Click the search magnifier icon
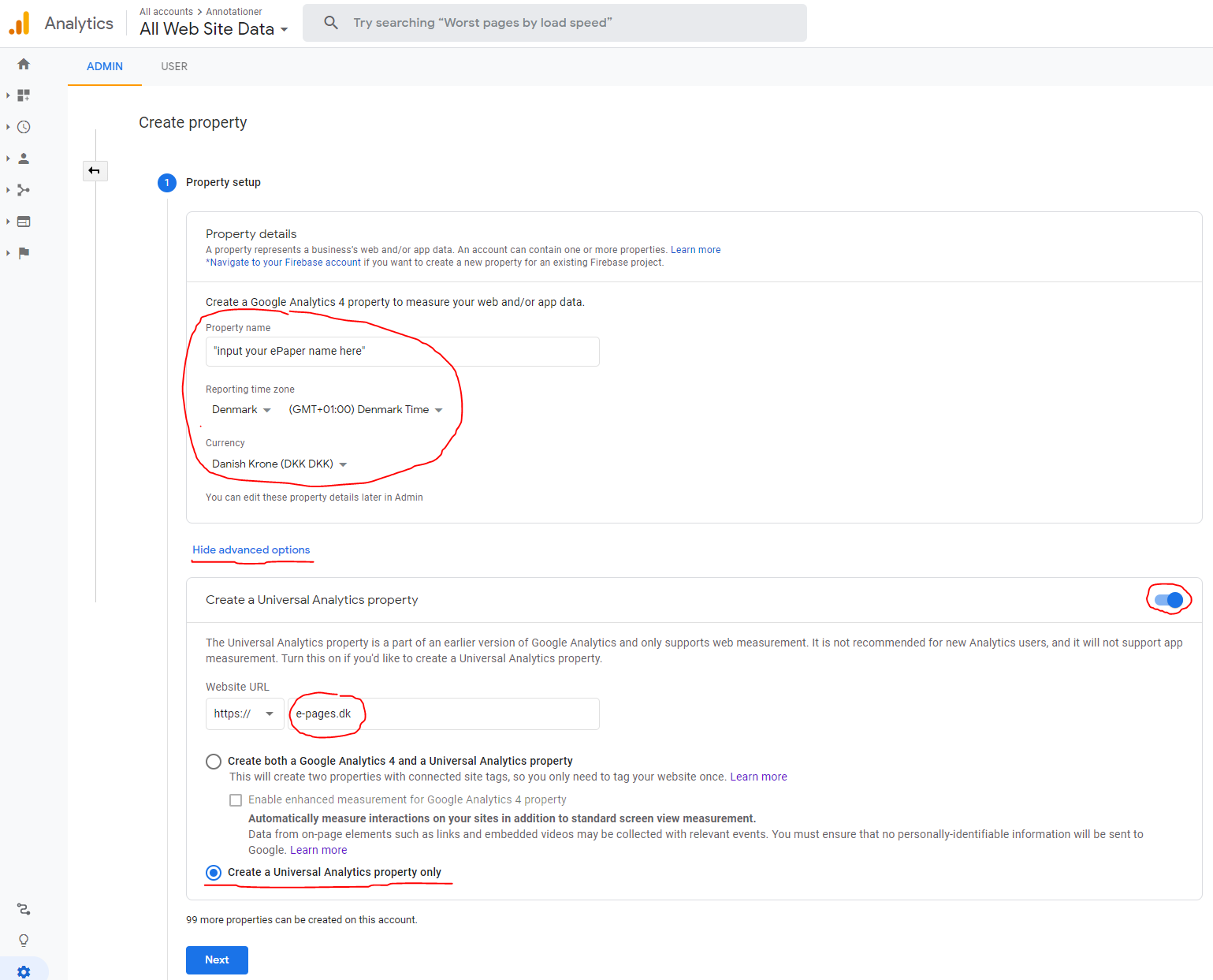 click(x=331, y=23)
